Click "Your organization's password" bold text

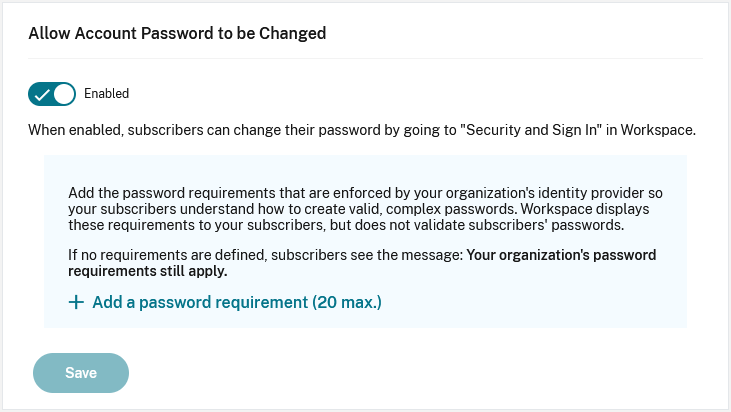click(561, 255)
